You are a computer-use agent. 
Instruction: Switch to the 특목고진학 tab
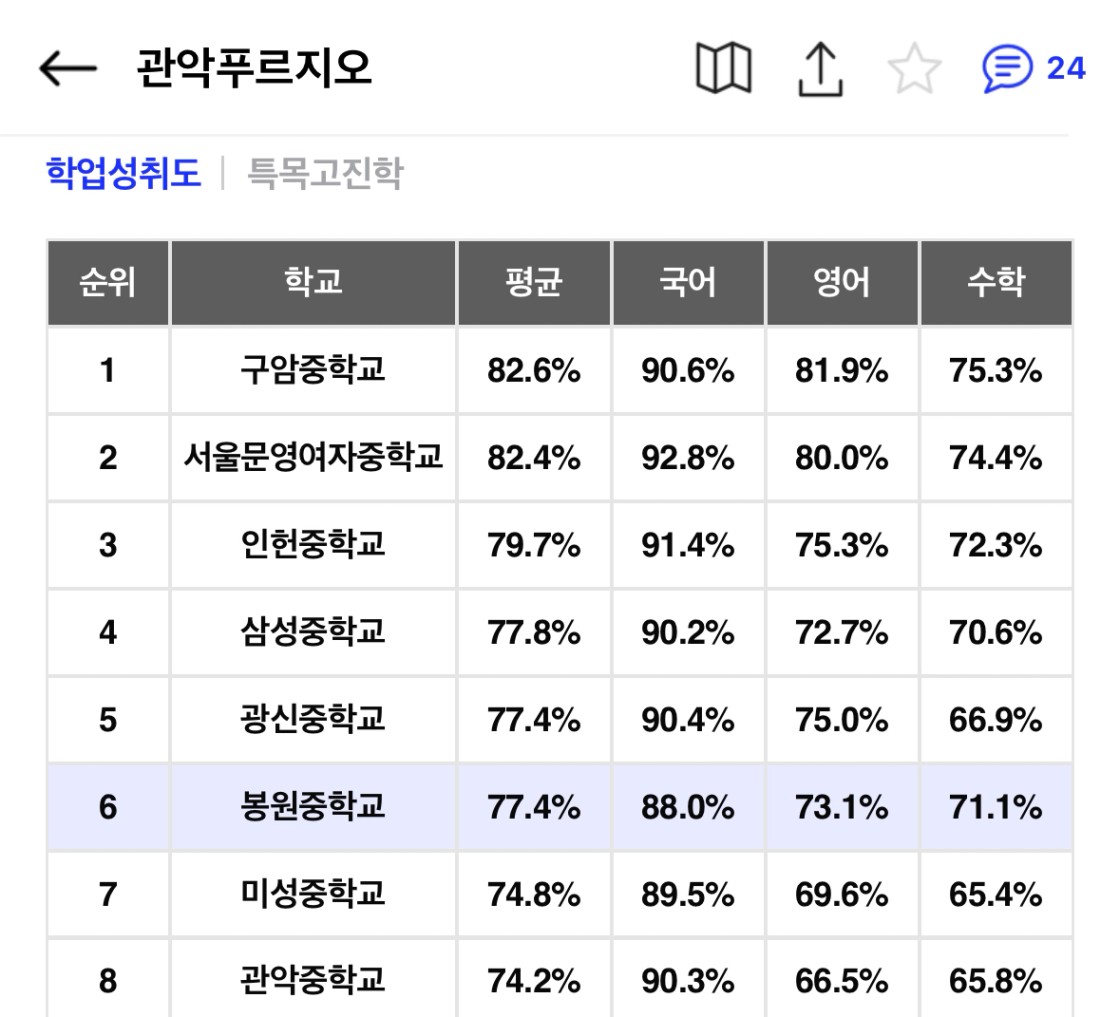[325, 173]
